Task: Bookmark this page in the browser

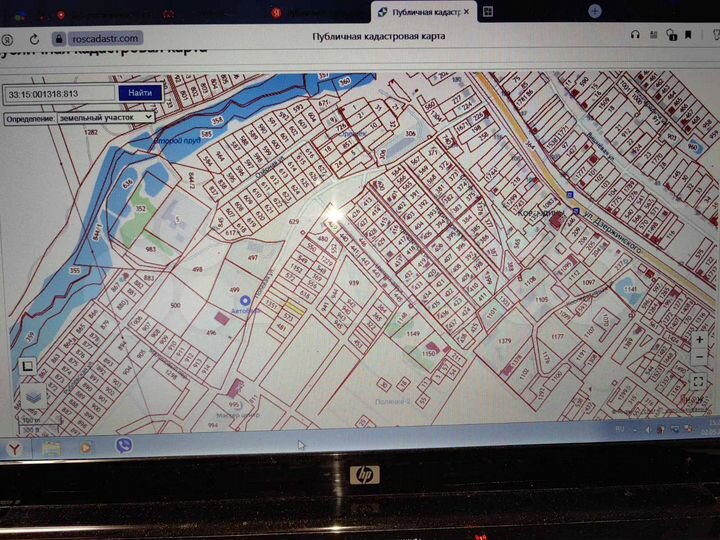Action: [687, 36]
